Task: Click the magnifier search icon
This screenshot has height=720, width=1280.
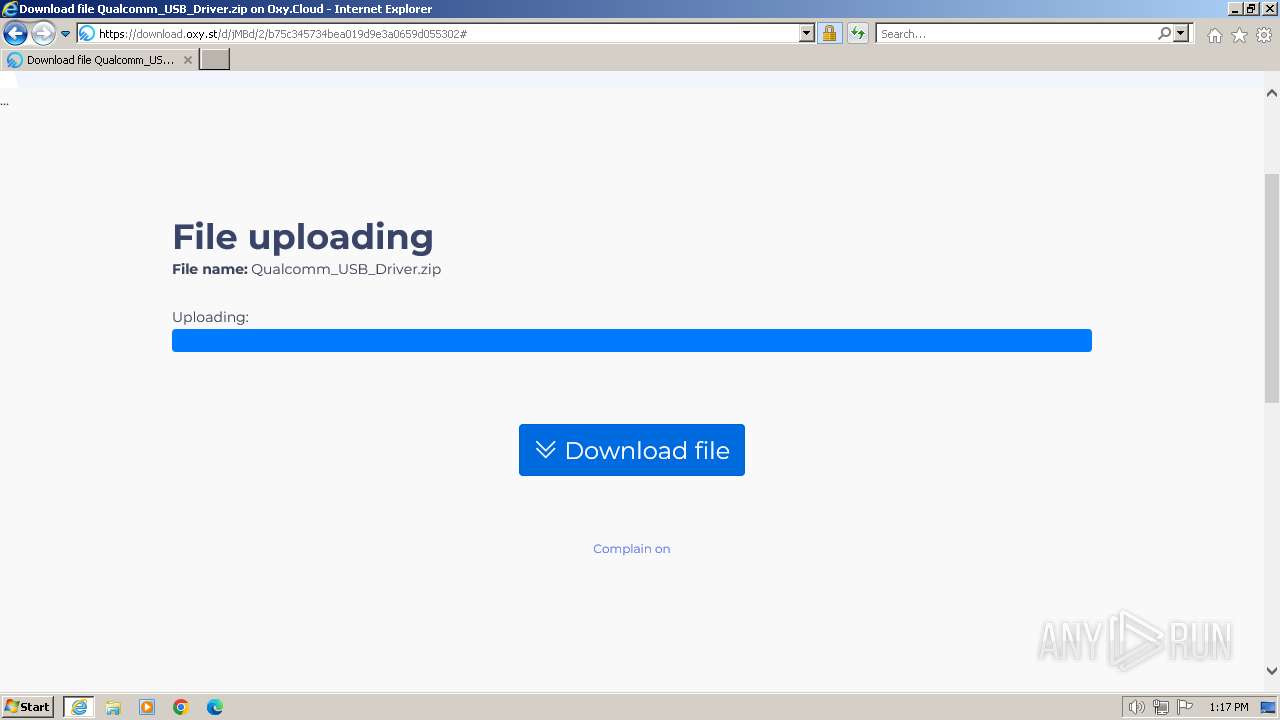Action: point(1164,34)
